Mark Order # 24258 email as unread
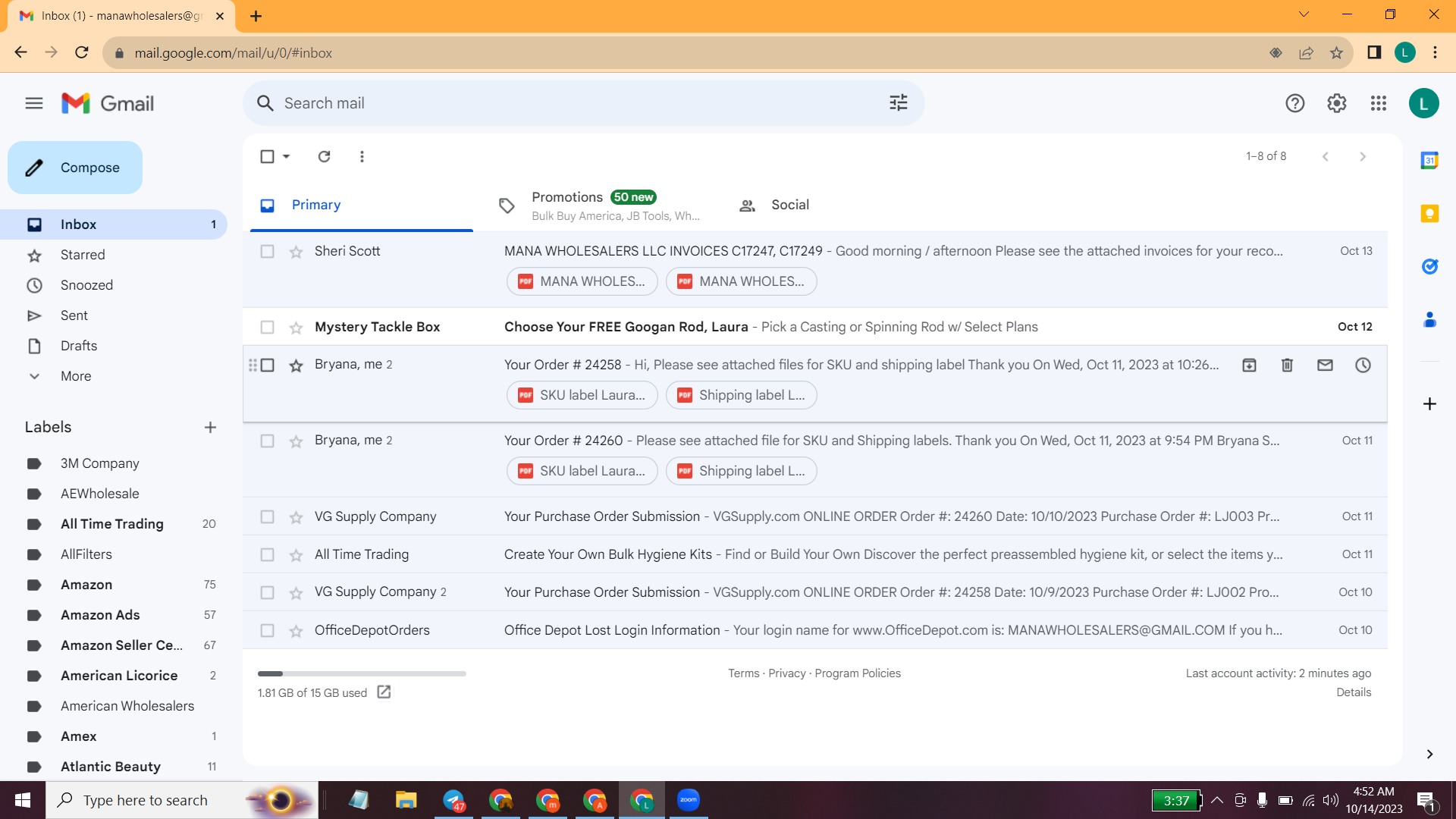This screenshot has height=819, width=1456. point(1325,365)
